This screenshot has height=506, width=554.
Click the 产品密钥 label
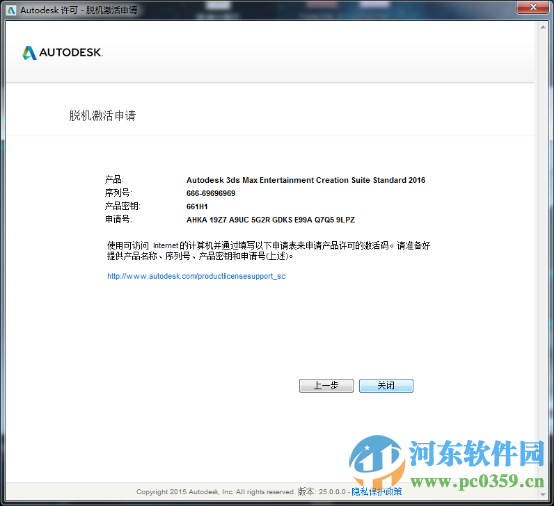point(122,206)
